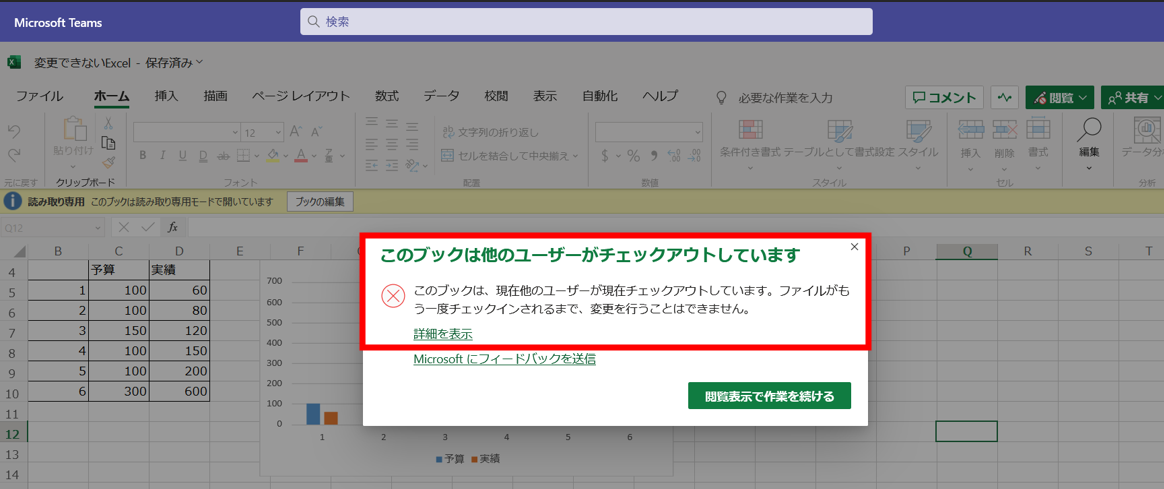Open the 詳細を表示 link

pos(443,335)
